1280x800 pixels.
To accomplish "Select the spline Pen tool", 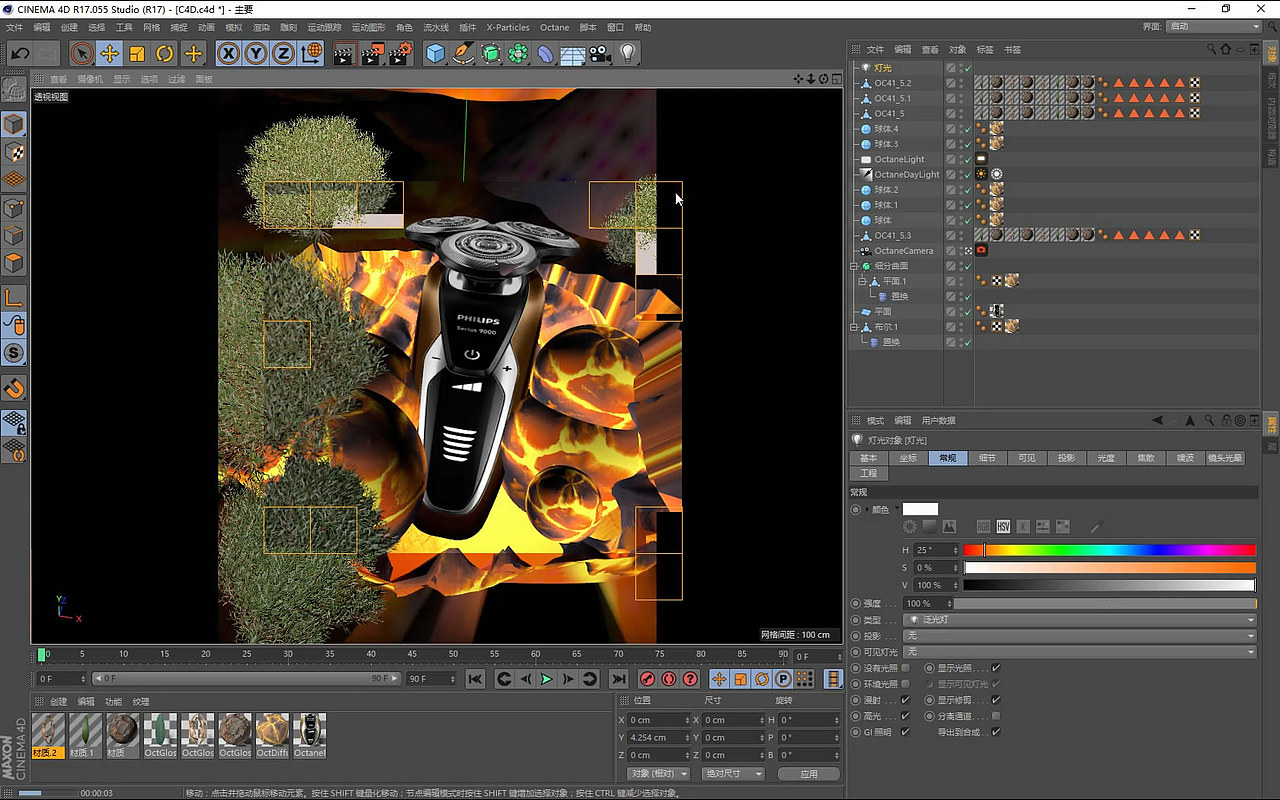I will tap(463, 53).
